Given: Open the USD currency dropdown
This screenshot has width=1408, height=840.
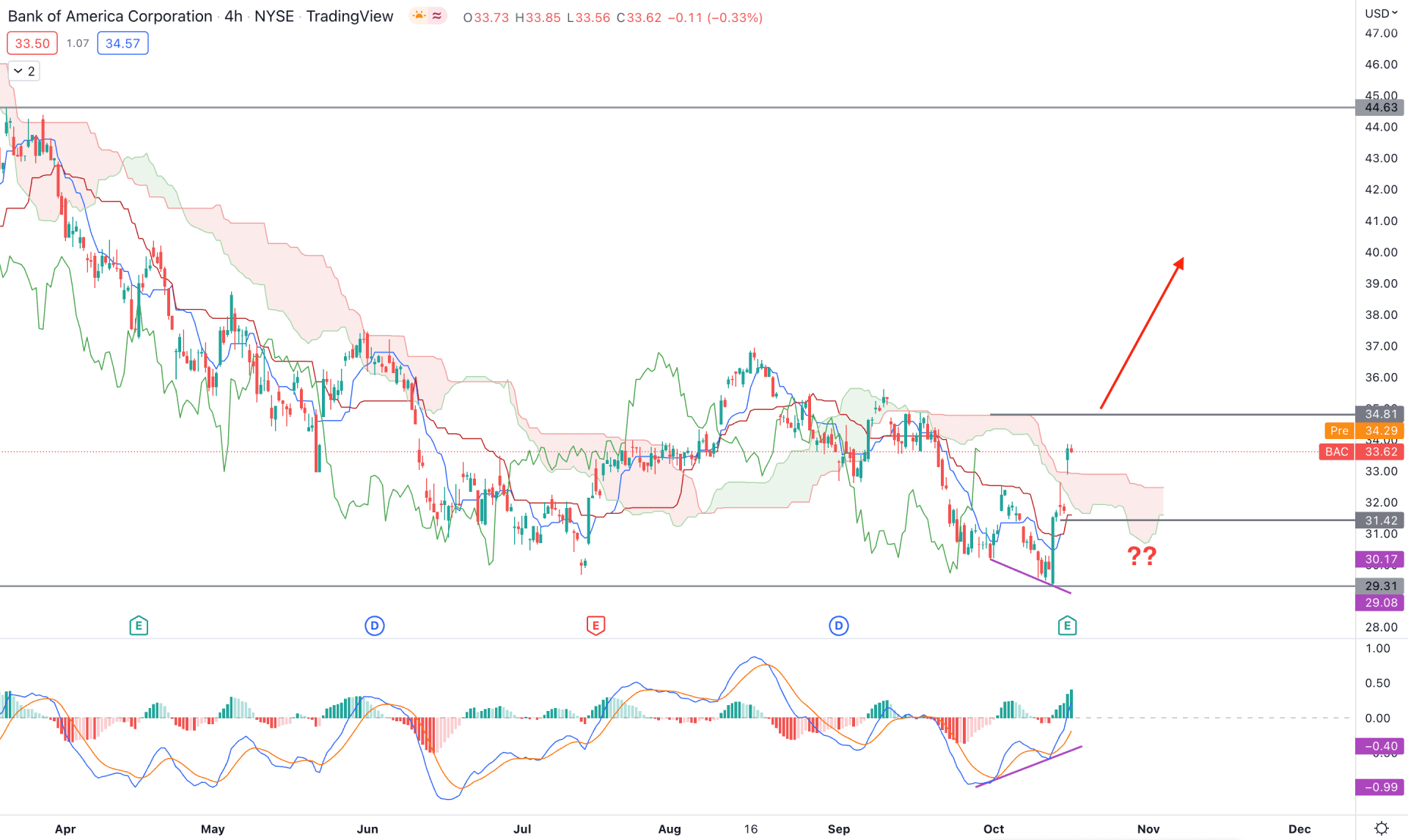Looking at the screenshot, I should [x=1381, y=13].
